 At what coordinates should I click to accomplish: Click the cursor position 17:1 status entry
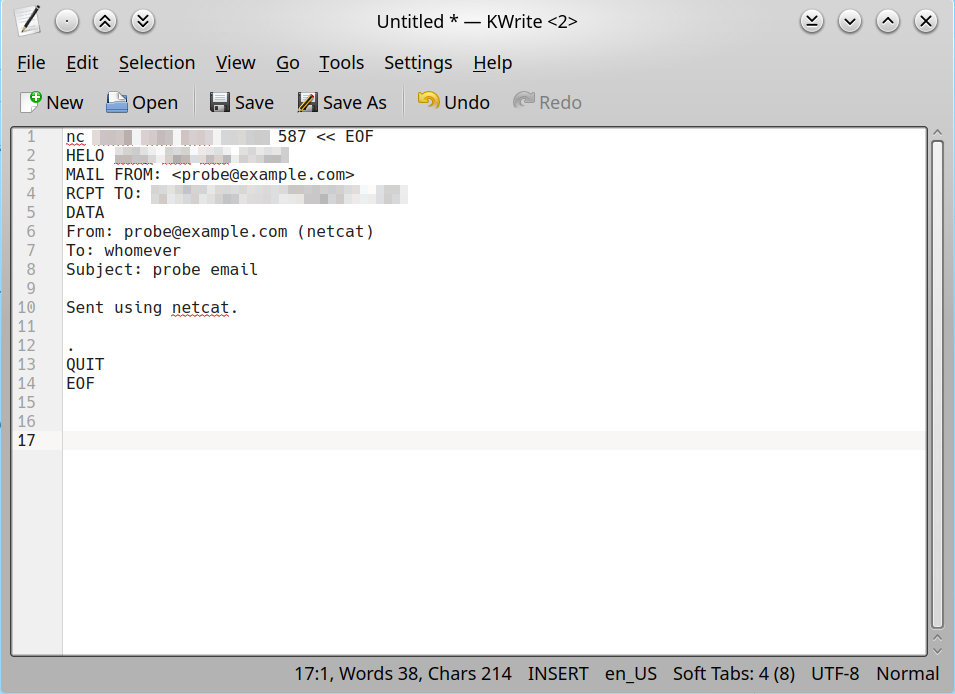403,674
